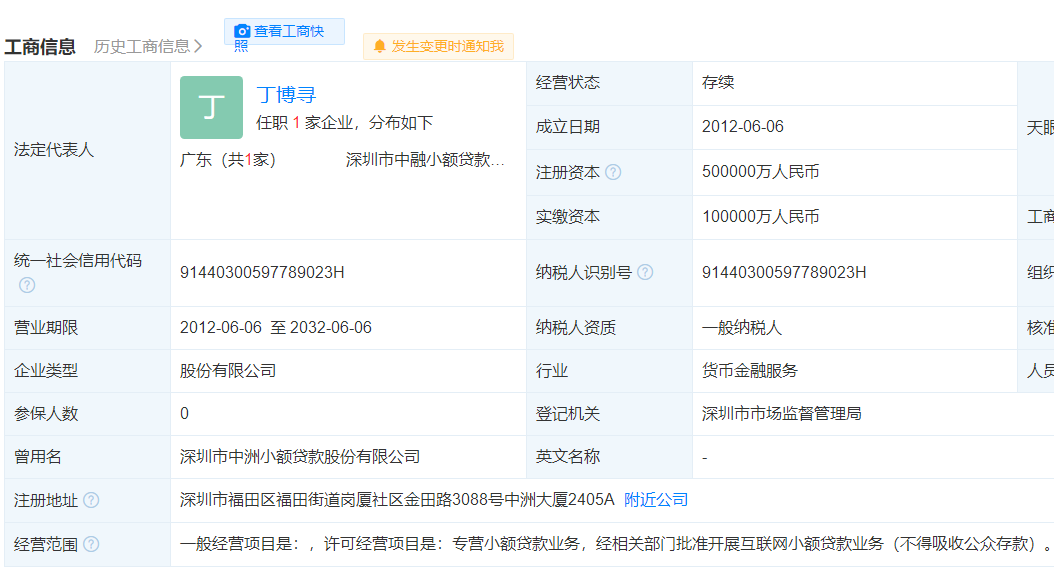The width and height of the screenshot is (1054, 572).
Task: Select the registered address text 深圳市福田区…2405A
Action: [397, 500]
